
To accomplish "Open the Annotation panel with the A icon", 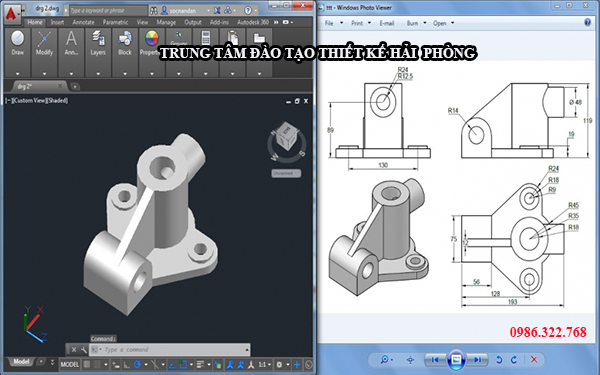I will coord(71,44).
